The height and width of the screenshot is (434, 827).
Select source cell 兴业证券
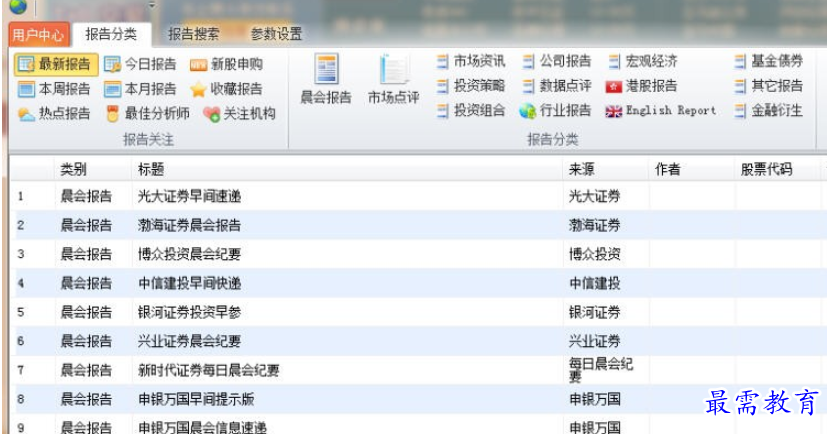tap(594, 341)
